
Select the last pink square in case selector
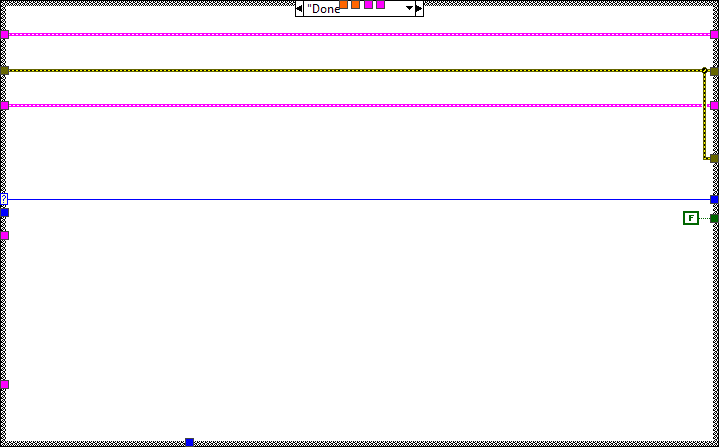pos(380,5)
